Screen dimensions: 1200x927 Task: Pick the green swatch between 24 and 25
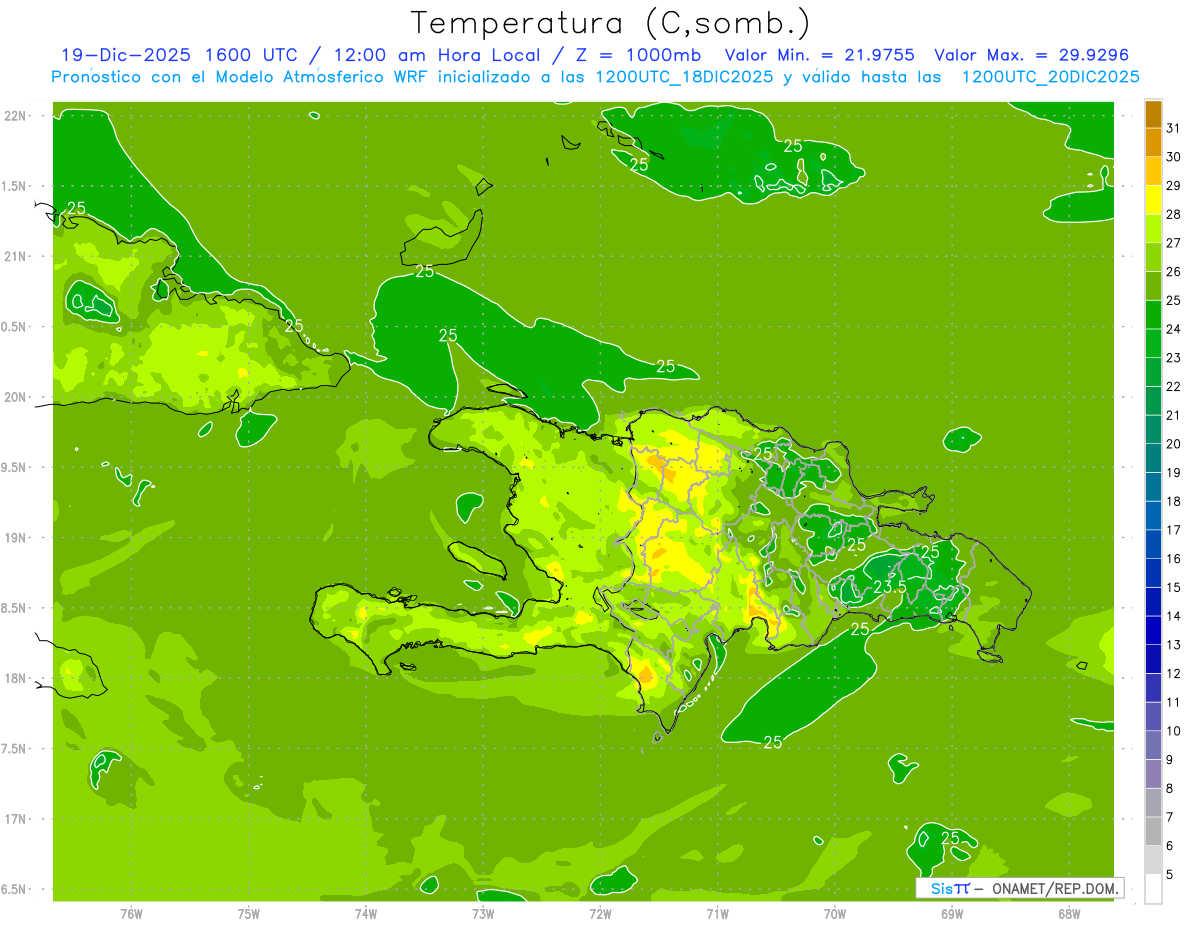[x=1153, y=315]
